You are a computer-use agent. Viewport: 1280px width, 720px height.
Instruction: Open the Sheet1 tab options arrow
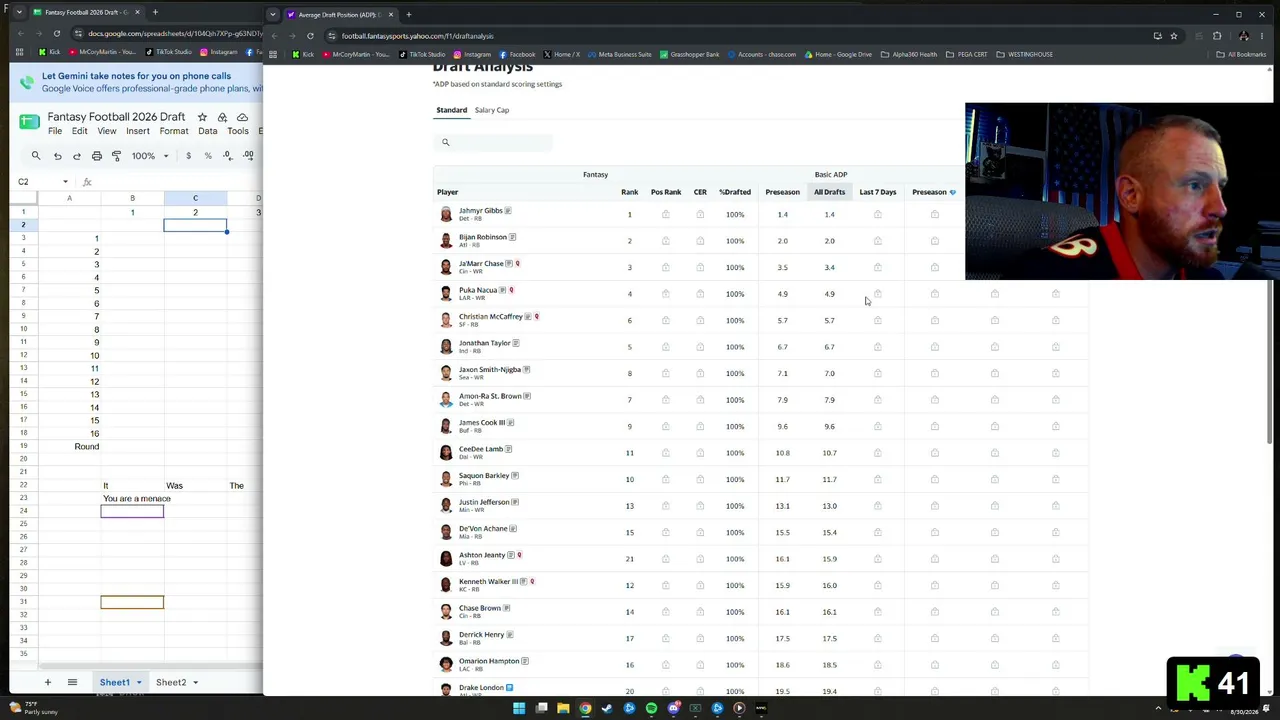pos(139,682)
